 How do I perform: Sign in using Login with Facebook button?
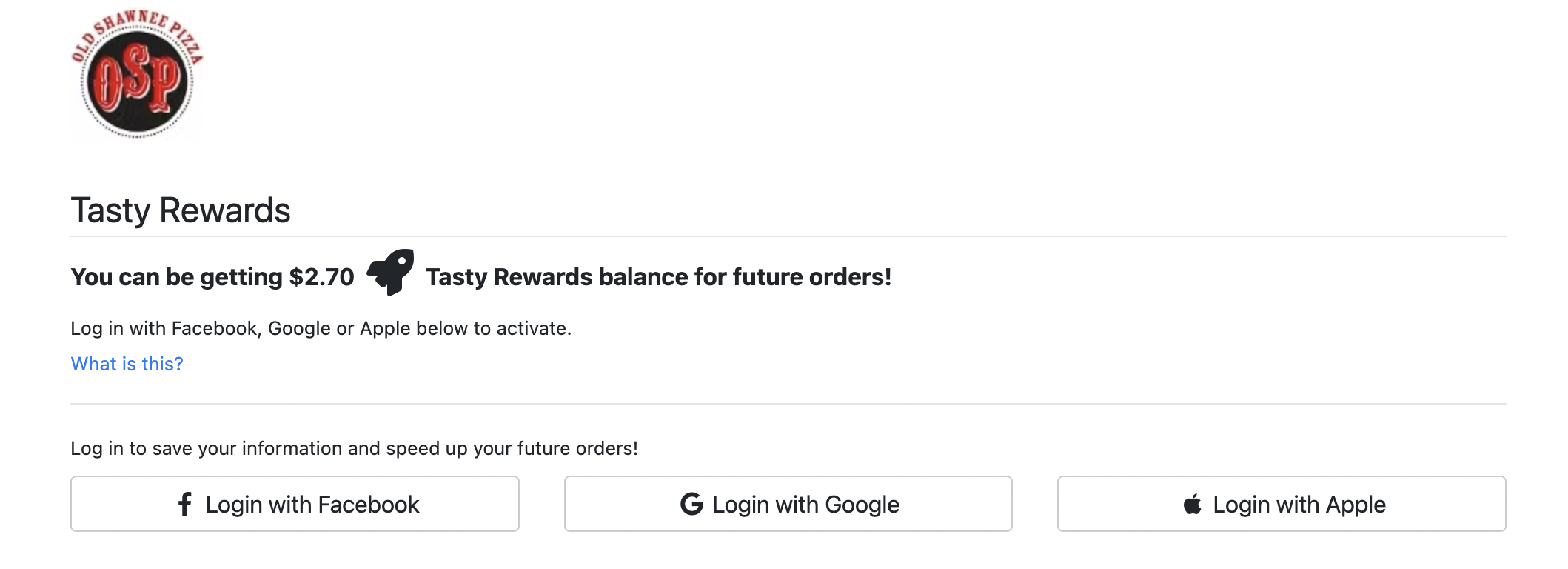[295, 504]
